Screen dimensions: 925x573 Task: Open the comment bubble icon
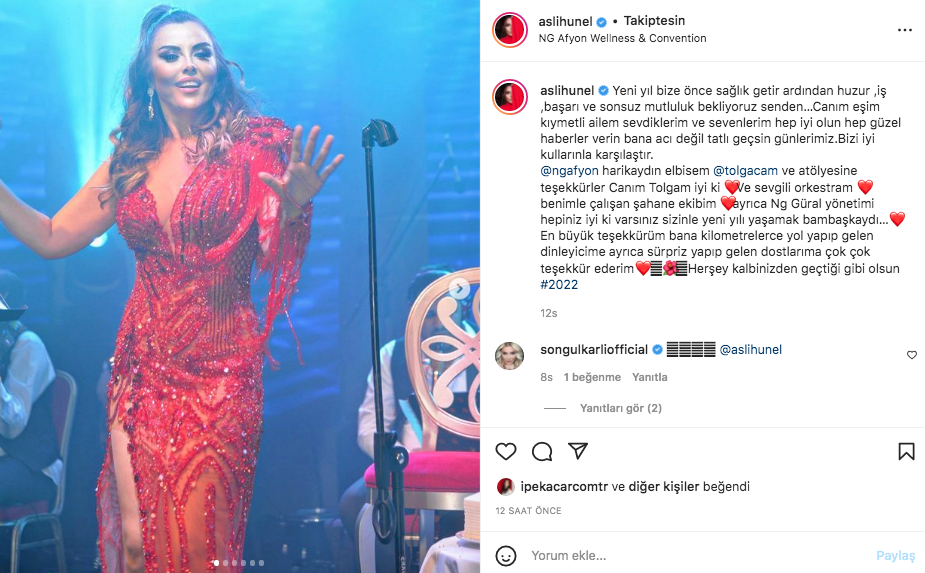(x=542, y=451)
